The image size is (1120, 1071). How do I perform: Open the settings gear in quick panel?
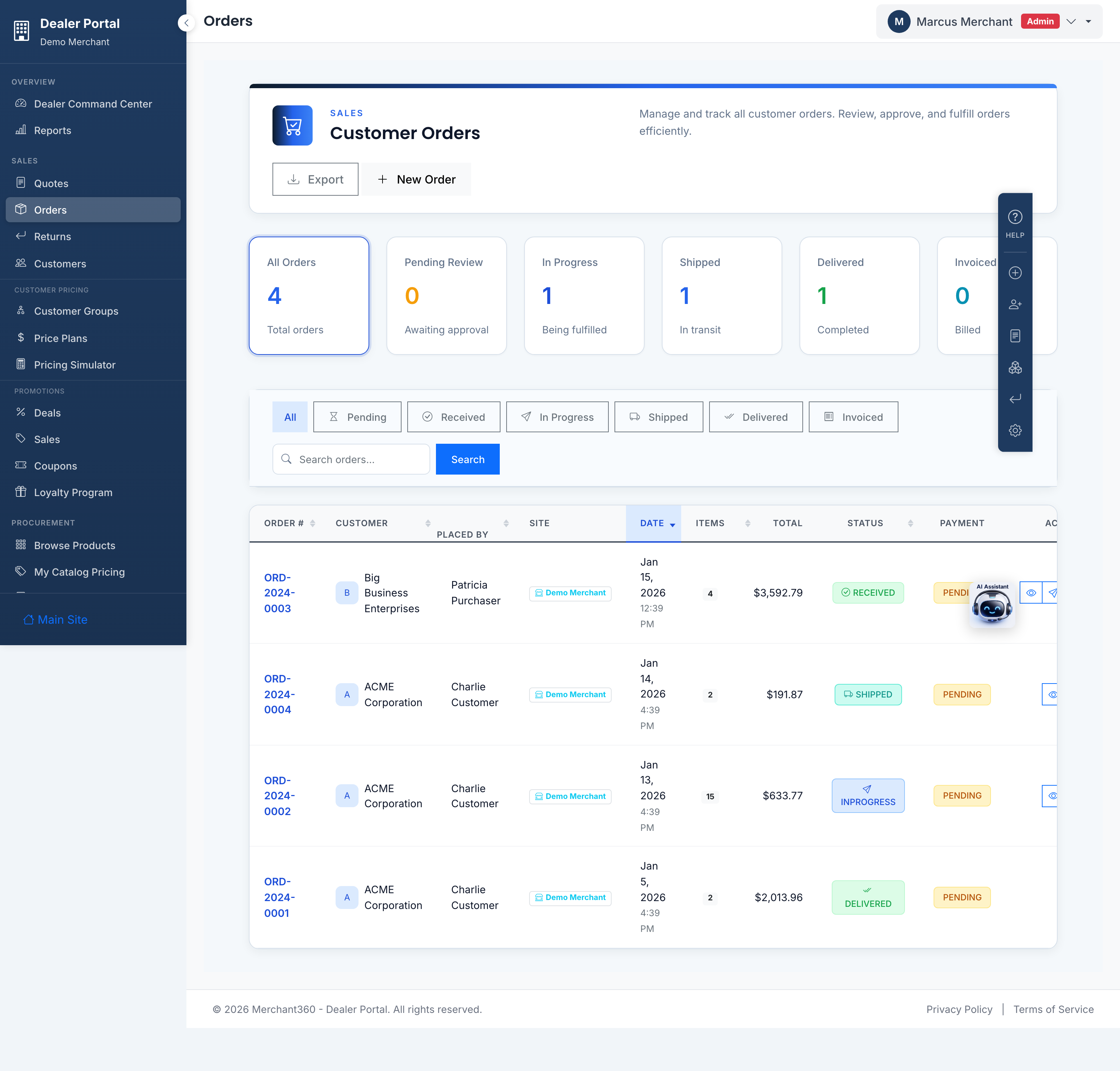(1015, 430)
